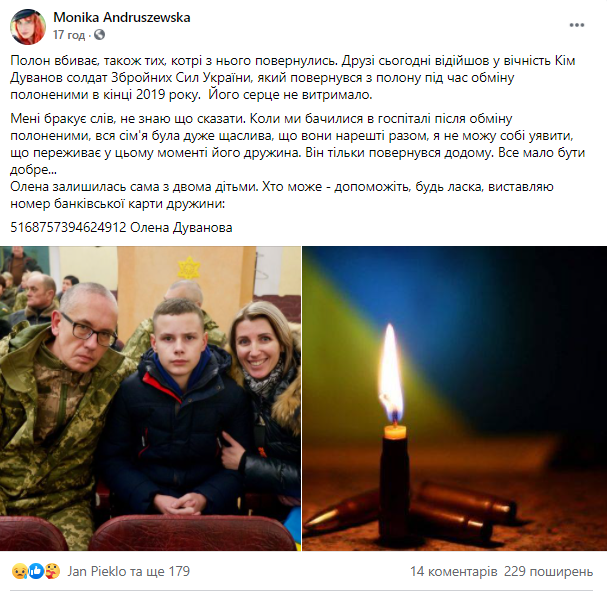Click the blue thumbs-up like reaction icon
This screenshot has height=596, width=607.
click(x=36, y=571)
